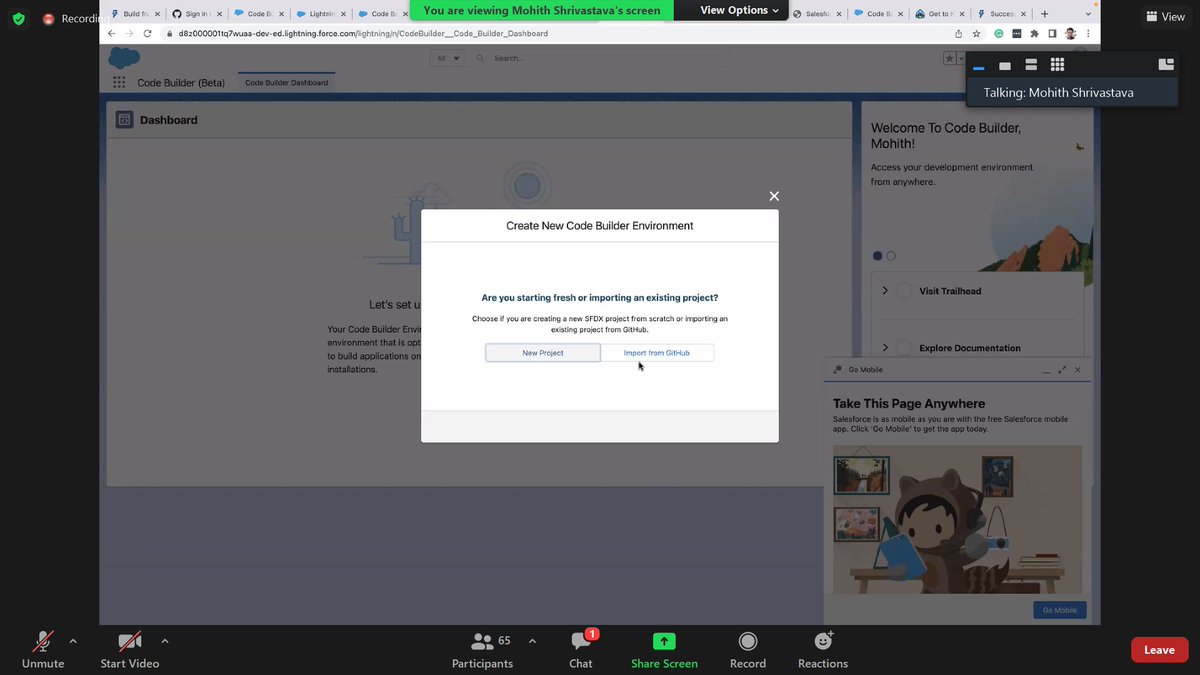Open the Salesforce App Launcher grid
Viewport: 1200px width, 675px height.
(119, 83)
